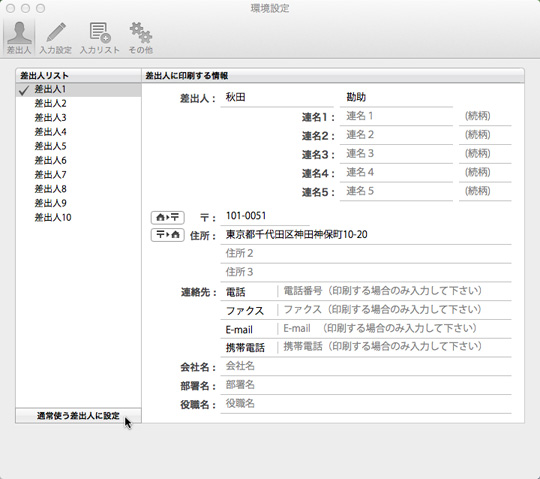
Task: Select 差出人1 with checkmark in list
Action: click(x=79, y=90)
